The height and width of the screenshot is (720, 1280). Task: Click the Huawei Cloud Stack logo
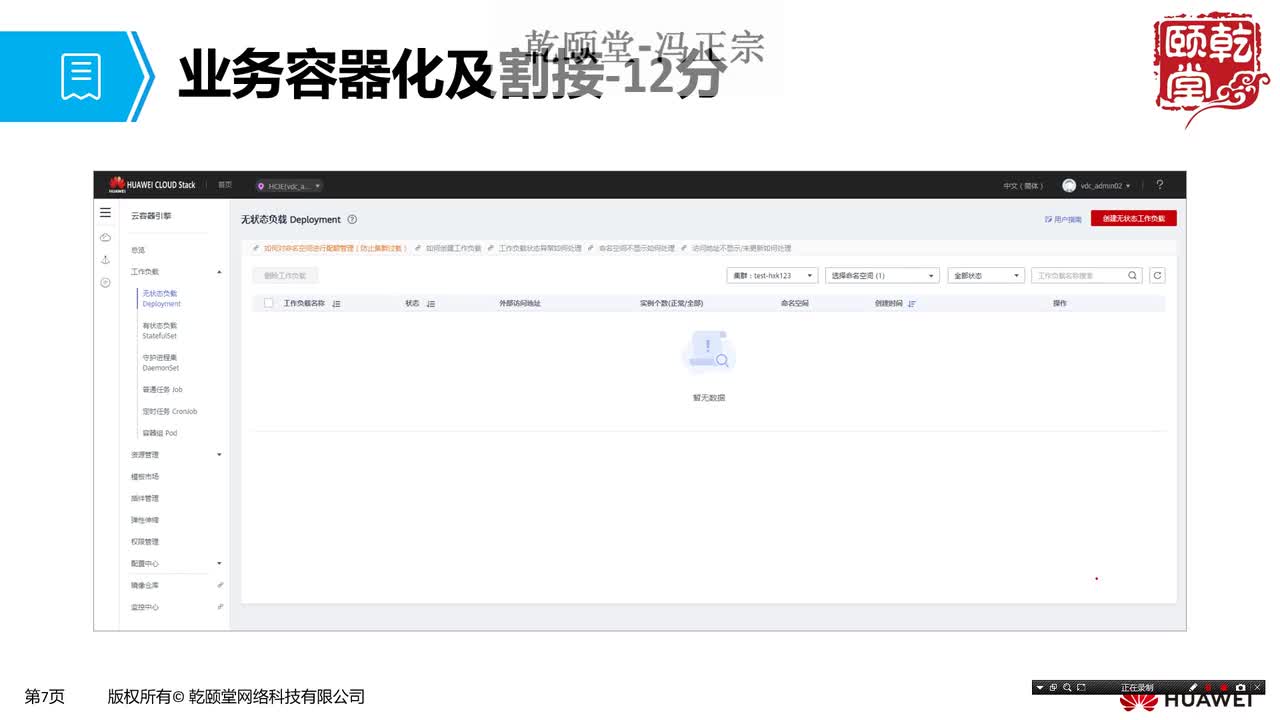152,185
